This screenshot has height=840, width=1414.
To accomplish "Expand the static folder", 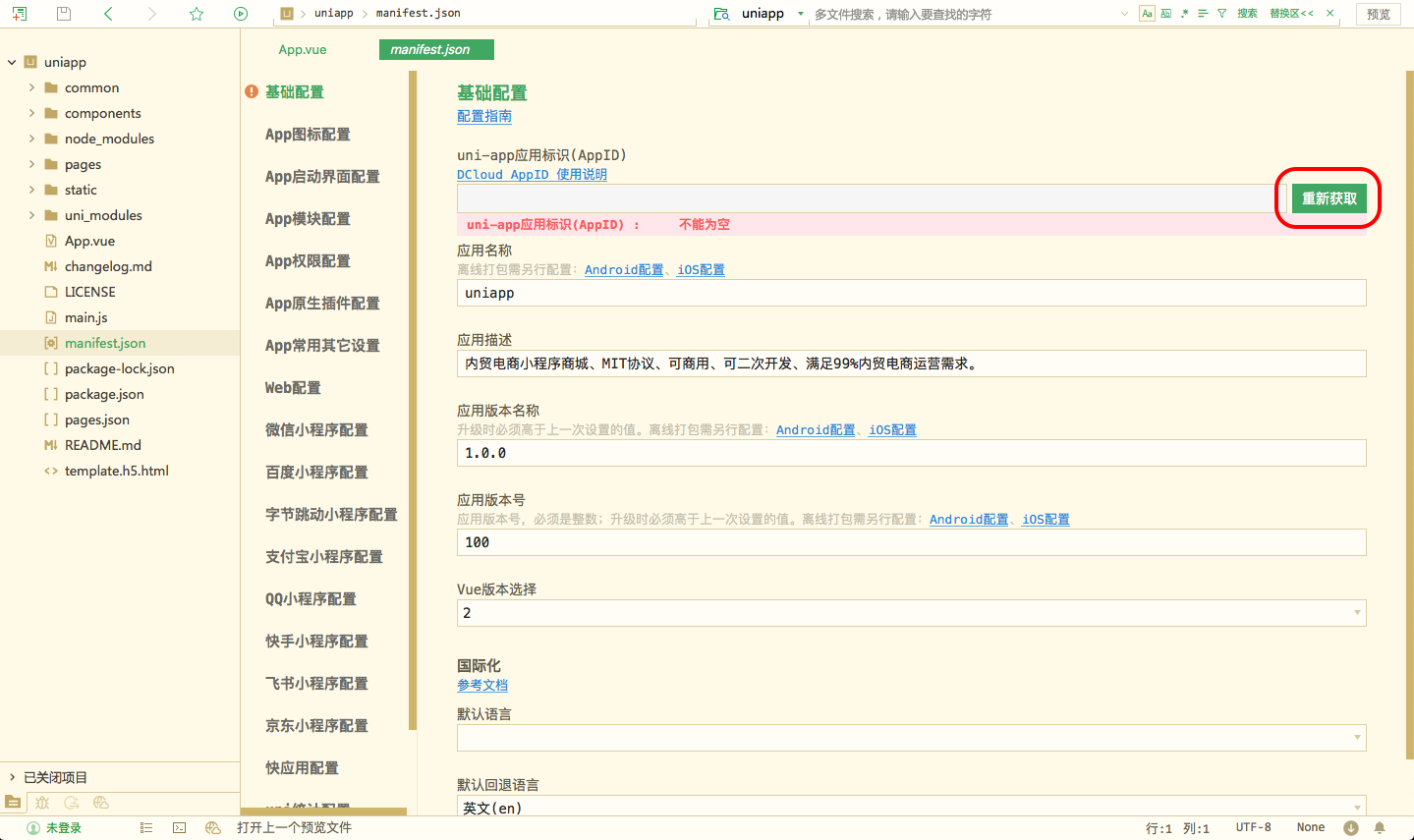I will pos(31,190).
